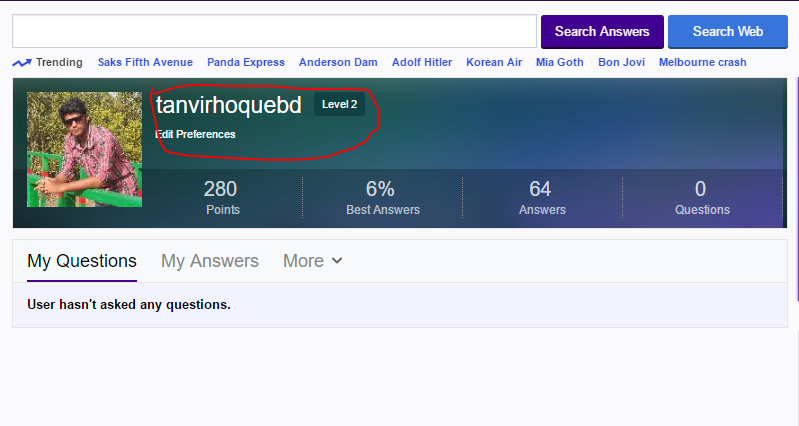Open the Edit Preferences link
799x426 pixels.
pos(196,134)
